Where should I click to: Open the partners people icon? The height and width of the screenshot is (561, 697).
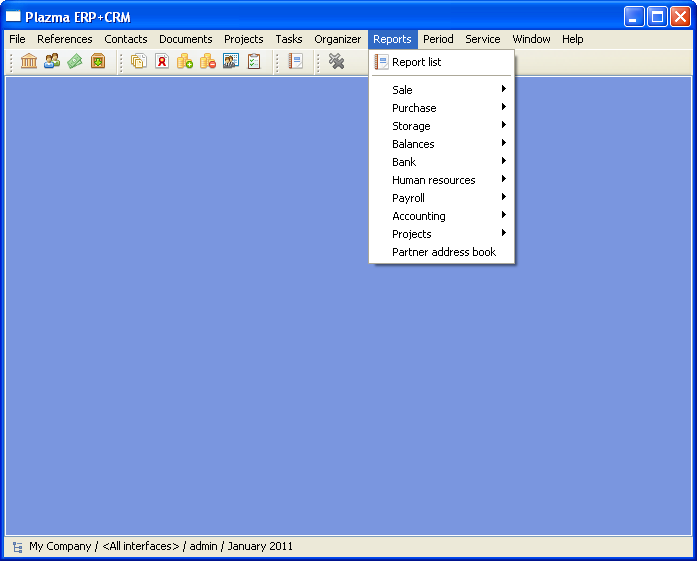pos(52,62)
